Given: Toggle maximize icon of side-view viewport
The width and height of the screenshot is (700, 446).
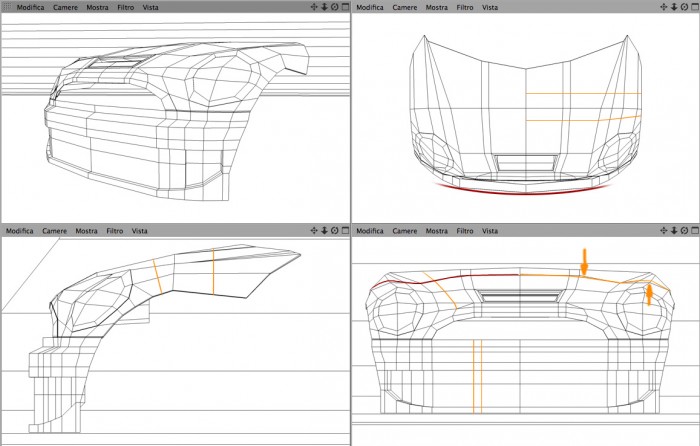Looking at the screenshot, I should pos(346,230).
